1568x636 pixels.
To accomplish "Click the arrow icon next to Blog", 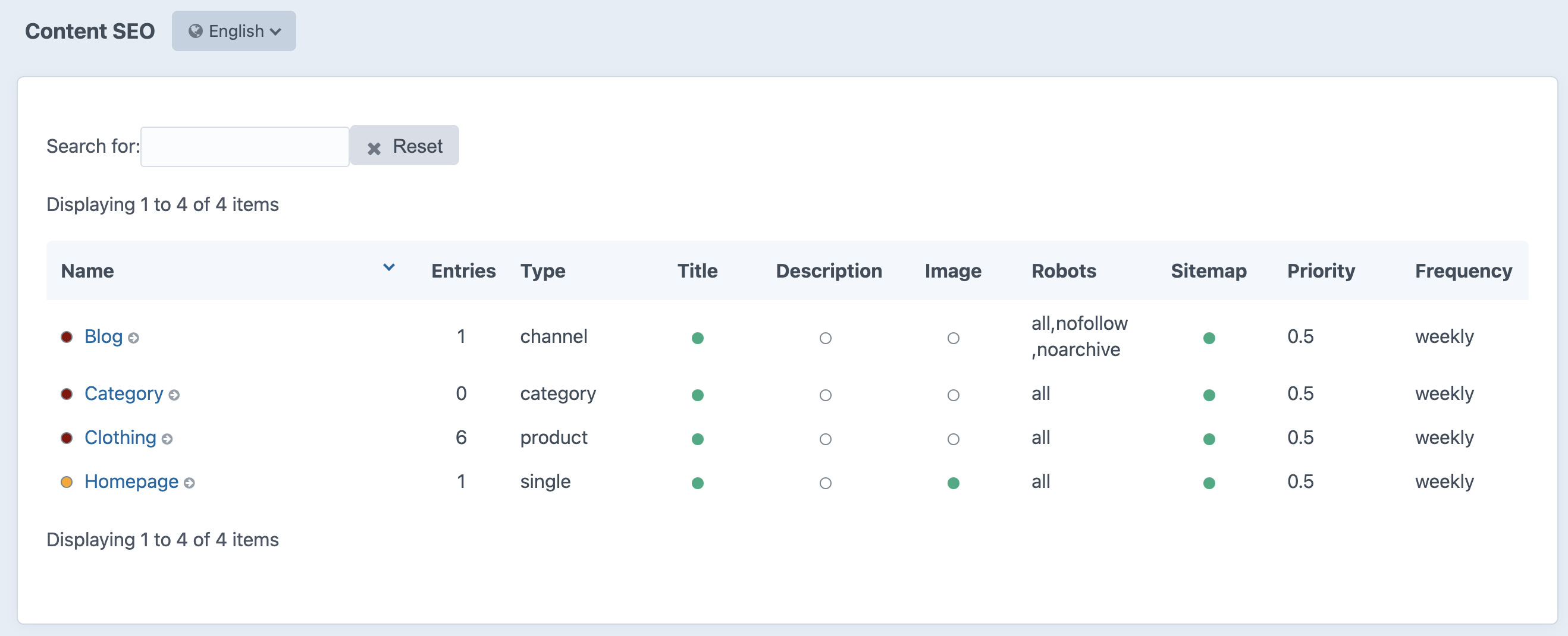I will (134, 338).
